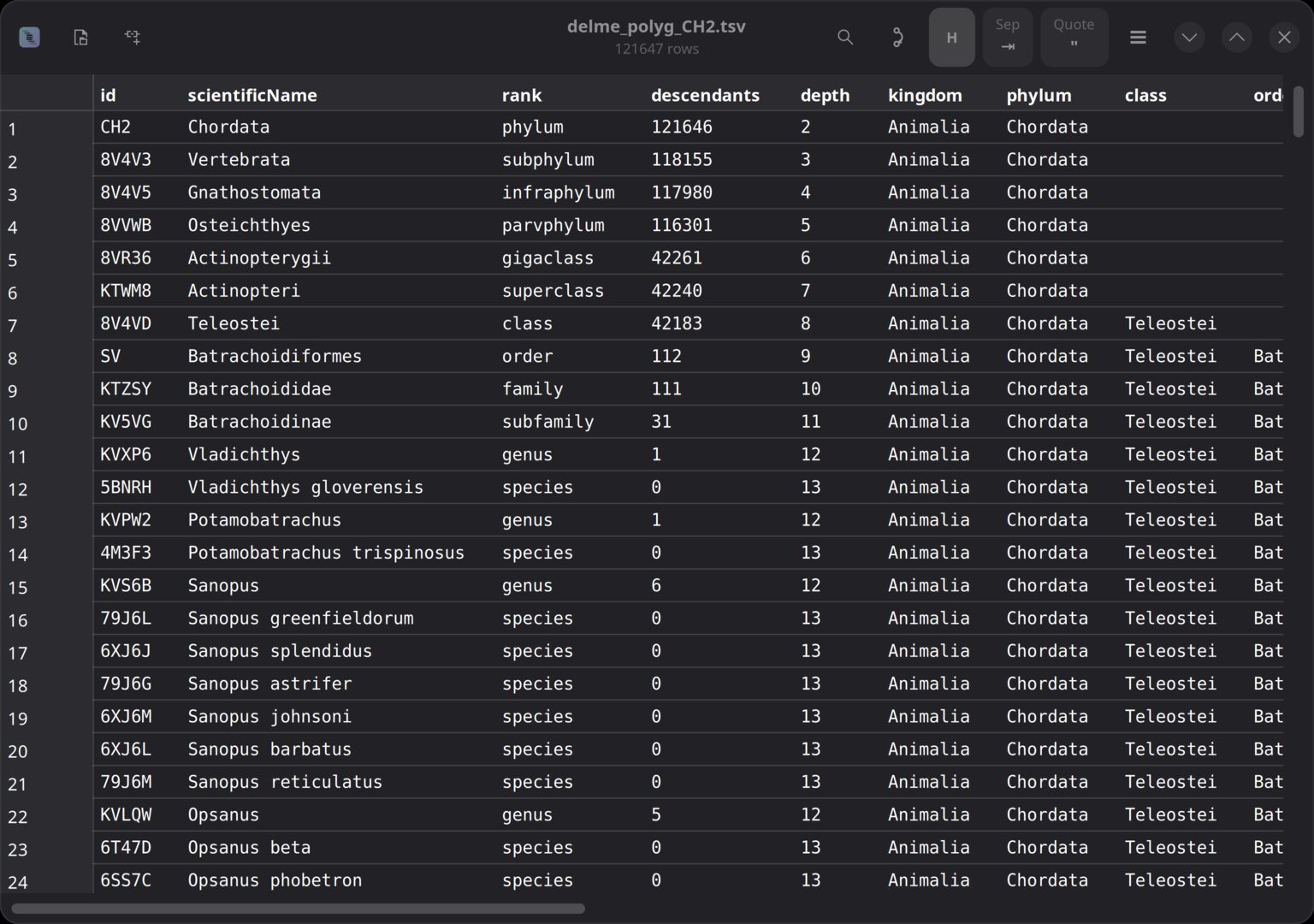This screenshot has width=1314, height=924.
Task: Click the id cell CH2
Action: [115, 127]
